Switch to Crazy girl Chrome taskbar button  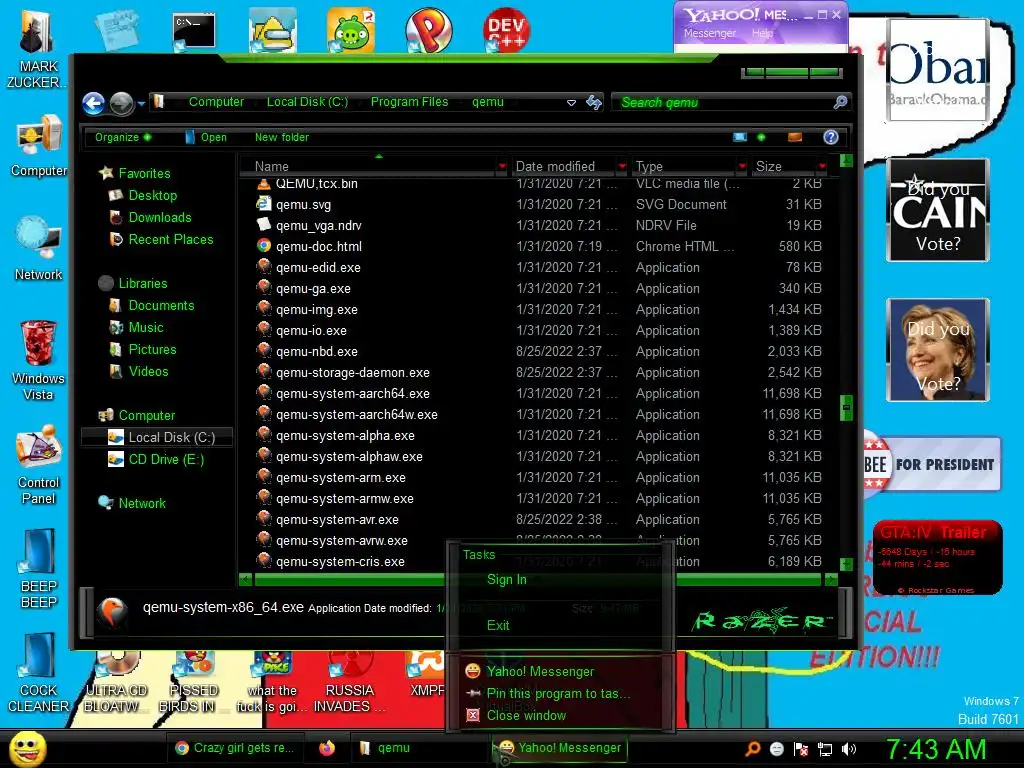[234, 748]
